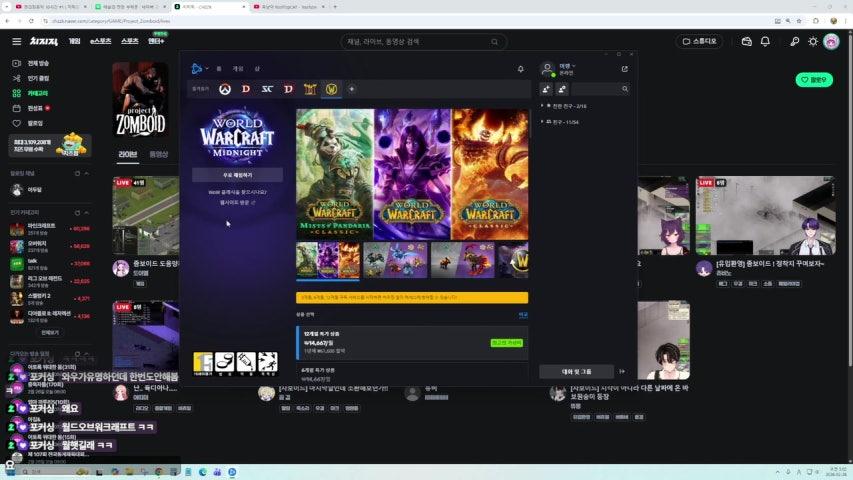Toggle Chzzk light/dark theme sun icon
This screenshot has height=480, width=853.
click(813, 41)
